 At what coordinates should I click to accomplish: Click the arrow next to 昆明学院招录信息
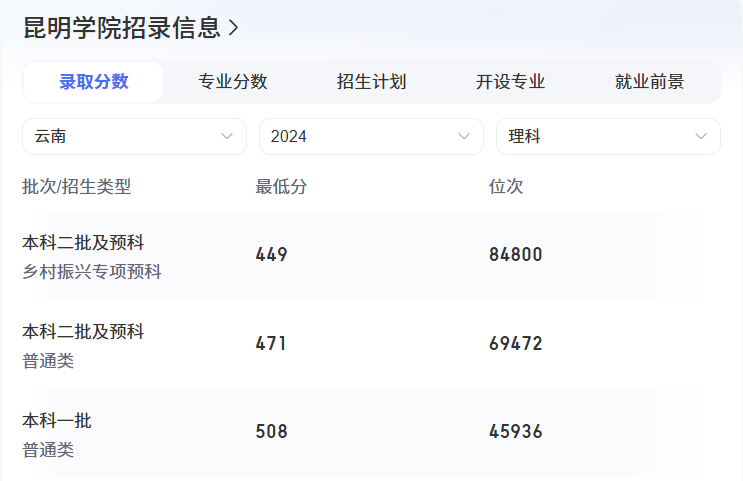coord(233,28)
